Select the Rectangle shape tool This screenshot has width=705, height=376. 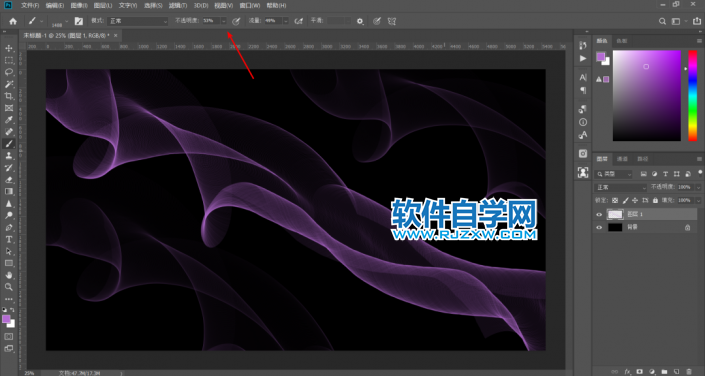point(9,263)
